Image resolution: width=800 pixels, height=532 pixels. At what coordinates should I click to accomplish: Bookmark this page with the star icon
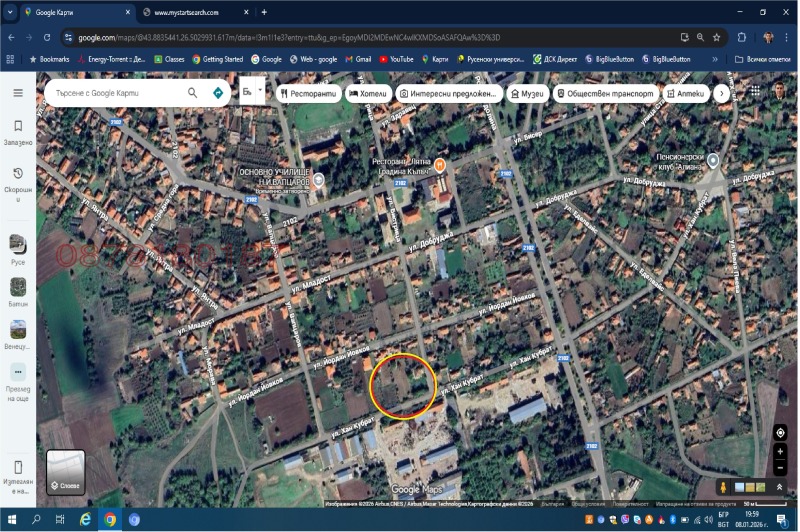pyautogui.click(x=716, y=37)
